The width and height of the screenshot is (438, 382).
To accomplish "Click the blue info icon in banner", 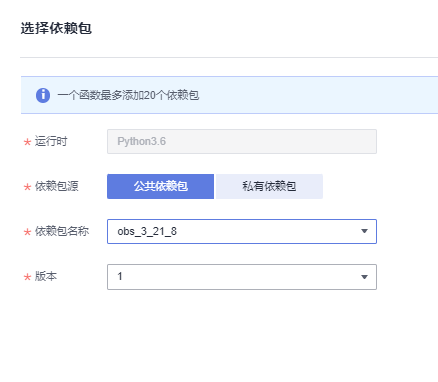I will [43, 95].
